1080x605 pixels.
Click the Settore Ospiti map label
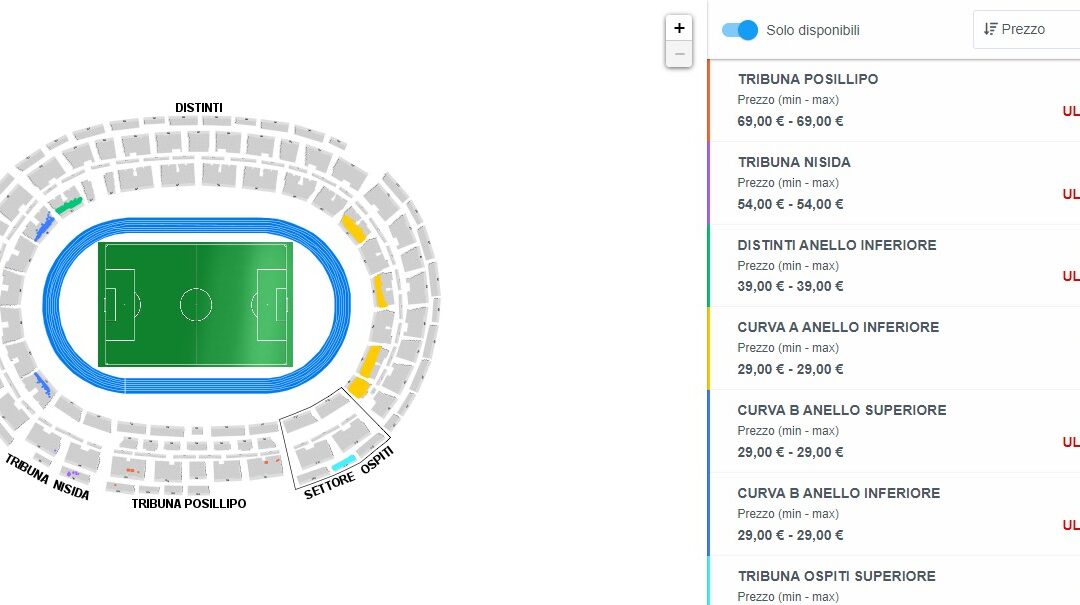point(349,473)
